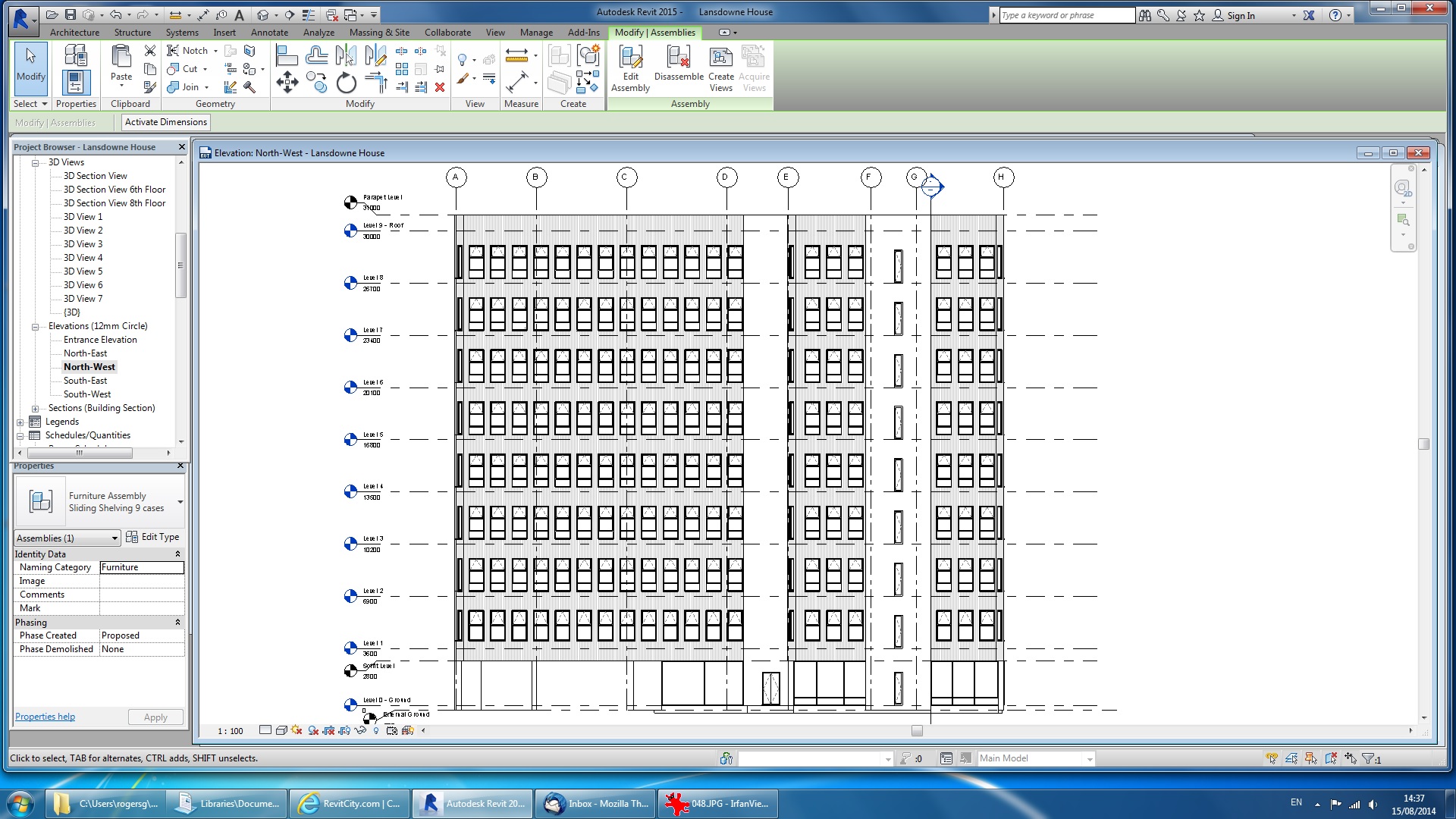Screen dimensions: 1456x819
Task: Click the Cut to Clipboard scissors icon
Action: pos(150,51)
